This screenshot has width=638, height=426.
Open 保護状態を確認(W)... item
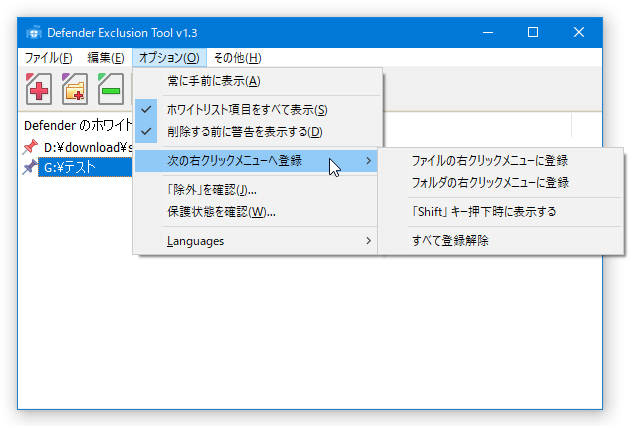click(256, 212)
